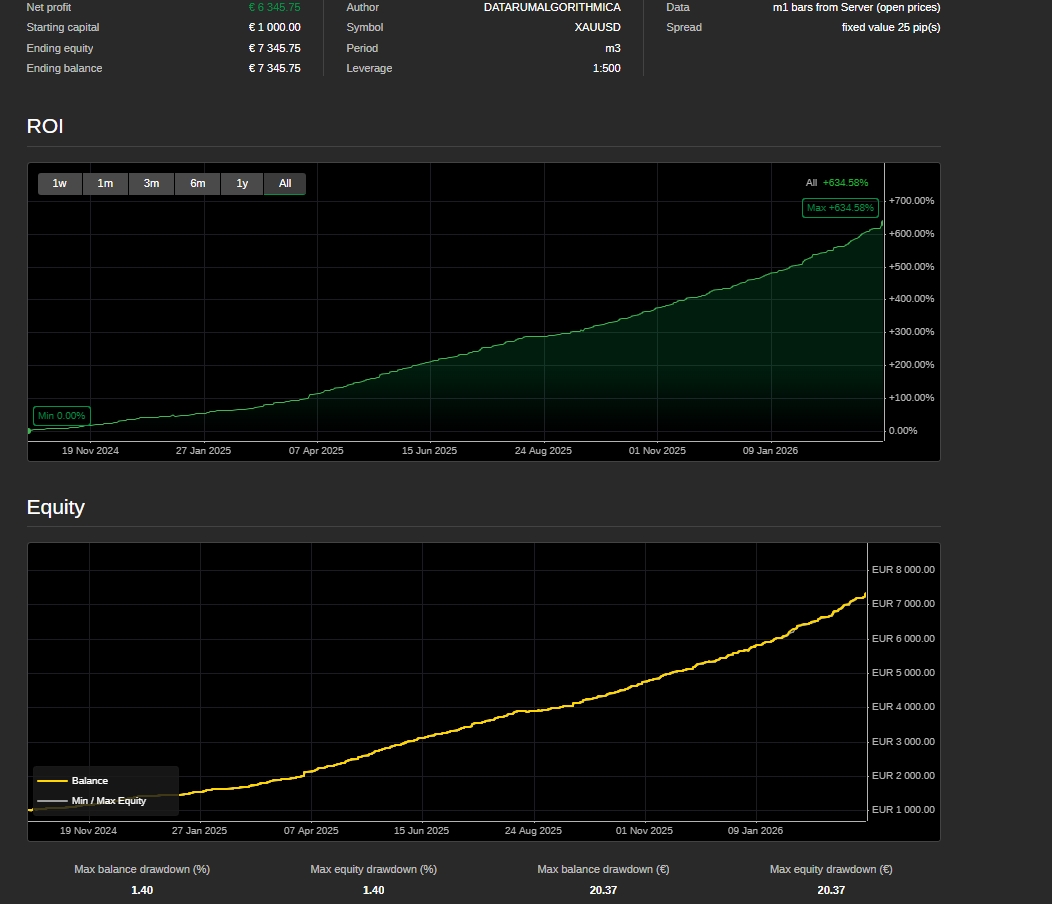The image size is (1052, 904).
Task: Click 01 Nov 2025 on the Equity axis
Action: point(644,831)
